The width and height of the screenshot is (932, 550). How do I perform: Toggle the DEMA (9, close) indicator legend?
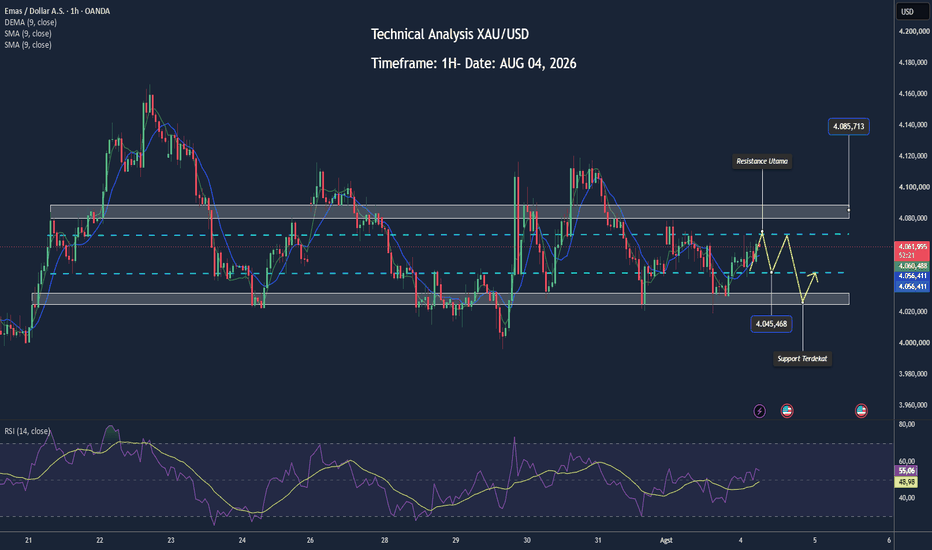point(30,23)
